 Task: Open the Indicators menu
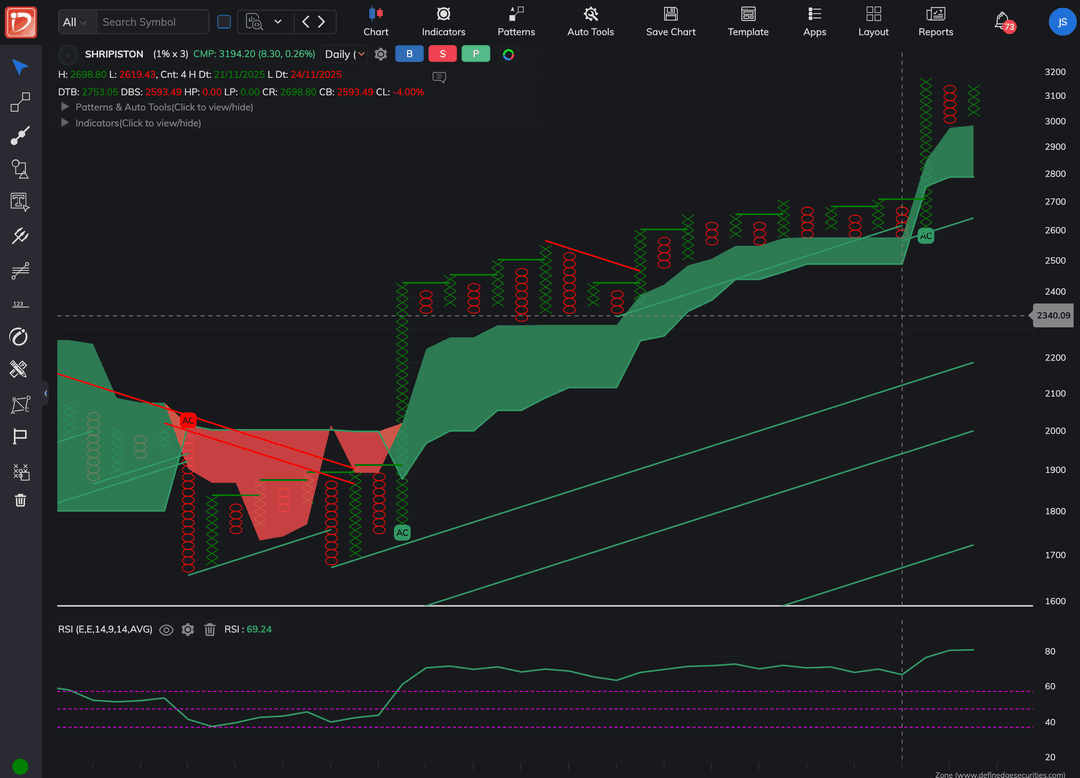coord(443,21)
